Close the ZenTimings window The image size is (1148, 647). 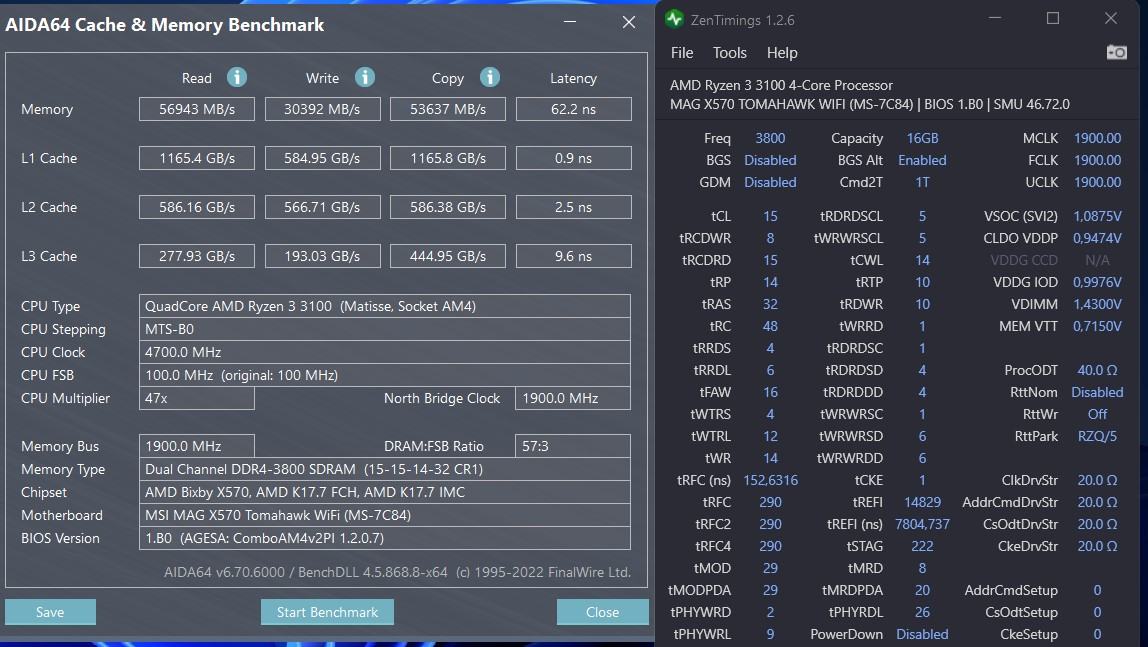[1111, 18]
